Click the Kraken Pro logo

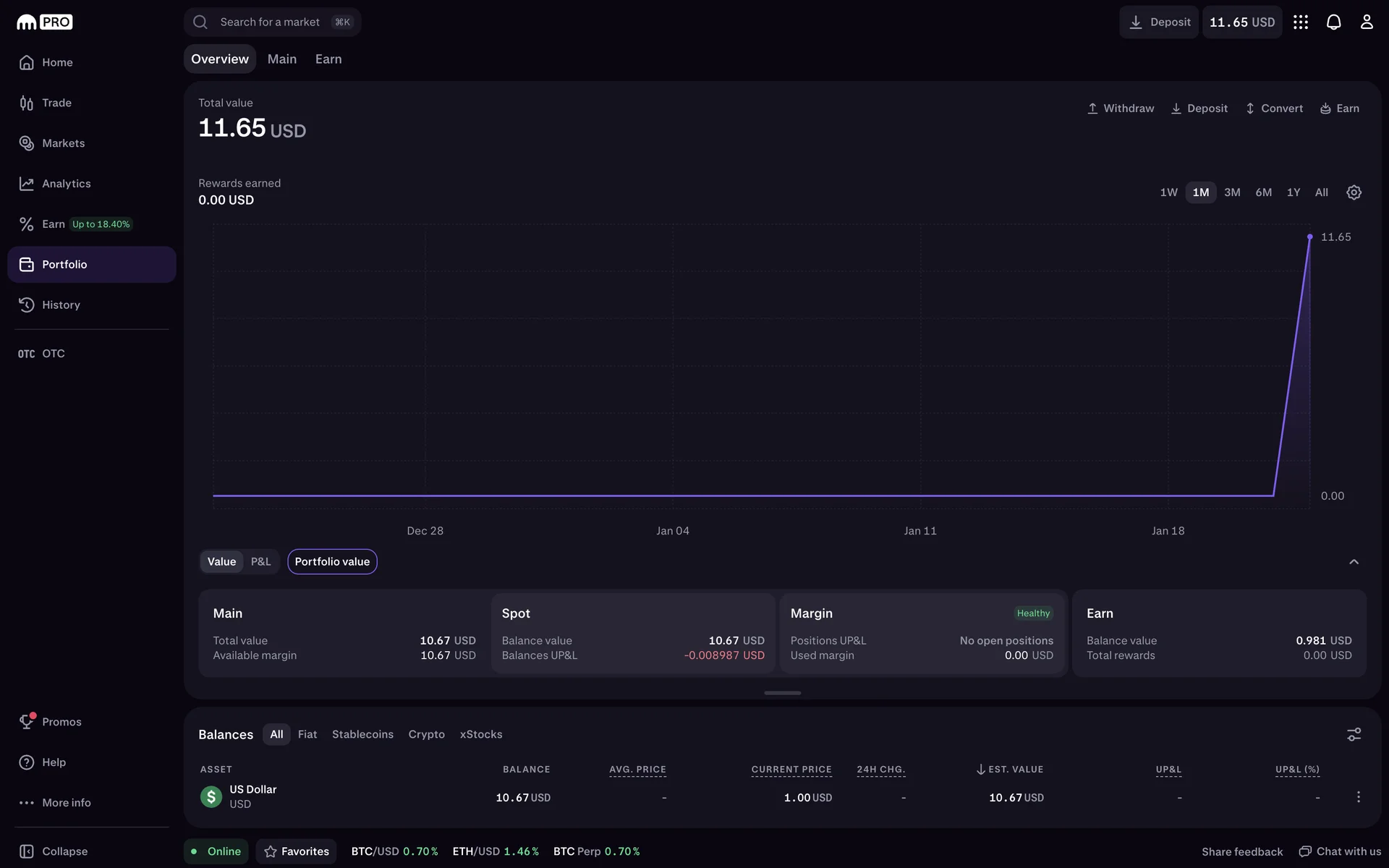[x=45, y=22]
